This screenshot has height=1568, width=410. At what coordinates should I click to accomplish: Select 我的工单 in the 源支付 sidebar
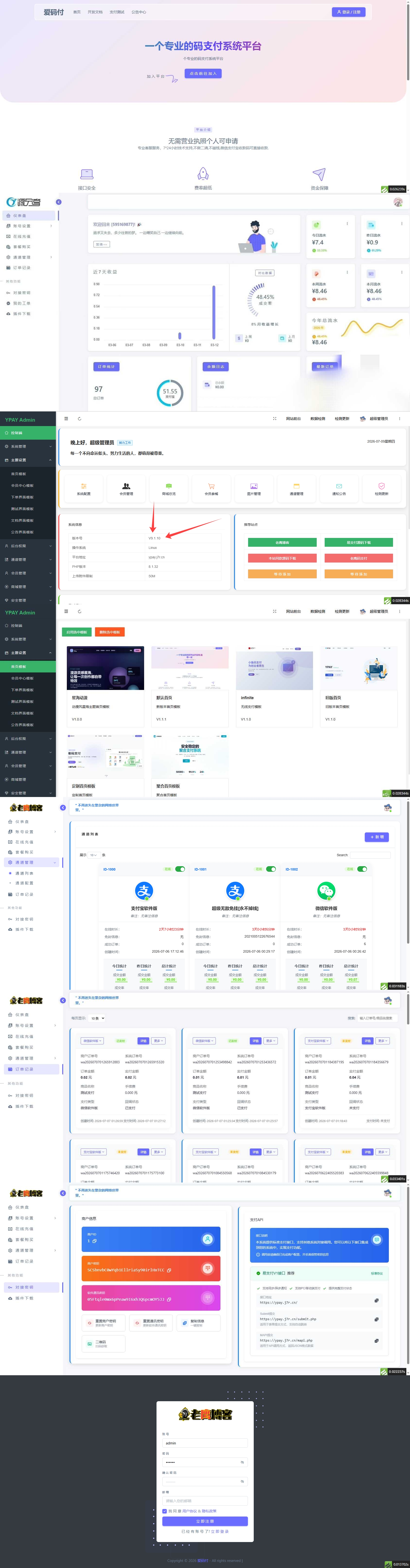(22, 303)
